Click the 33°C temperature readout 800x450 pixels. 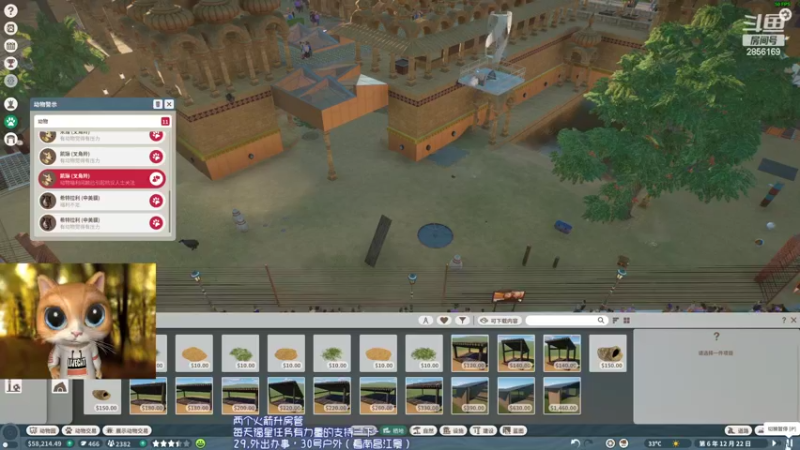655,444
